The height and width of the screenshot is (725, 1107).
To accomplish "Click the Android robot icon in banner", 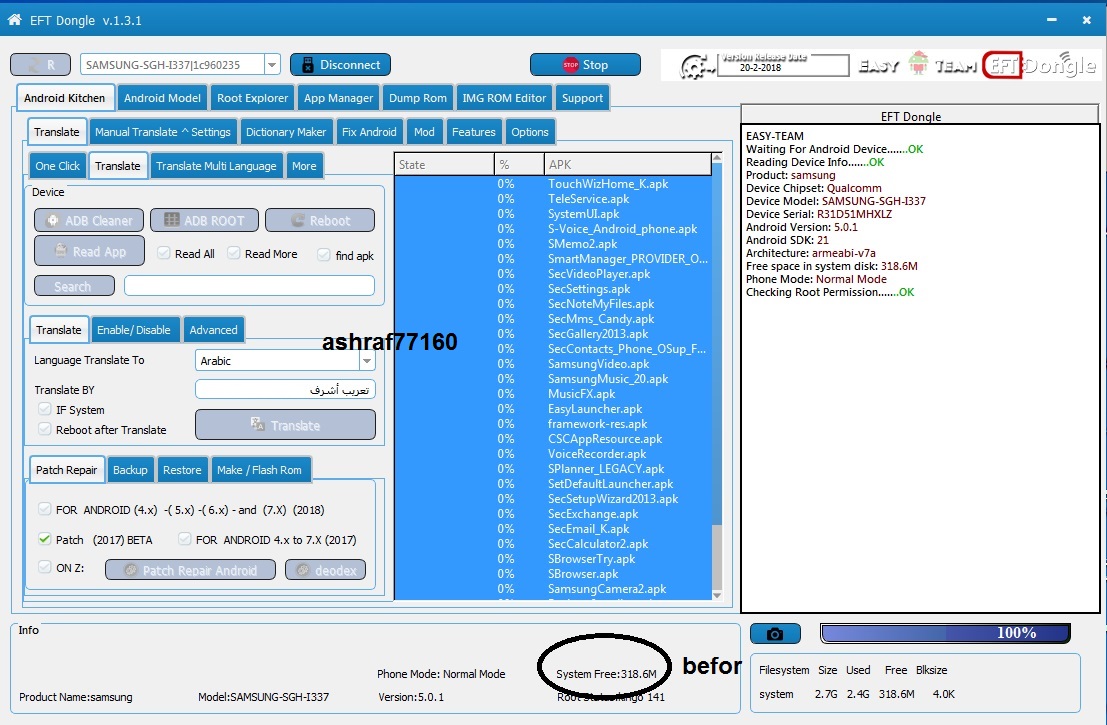I will (918, 64).
